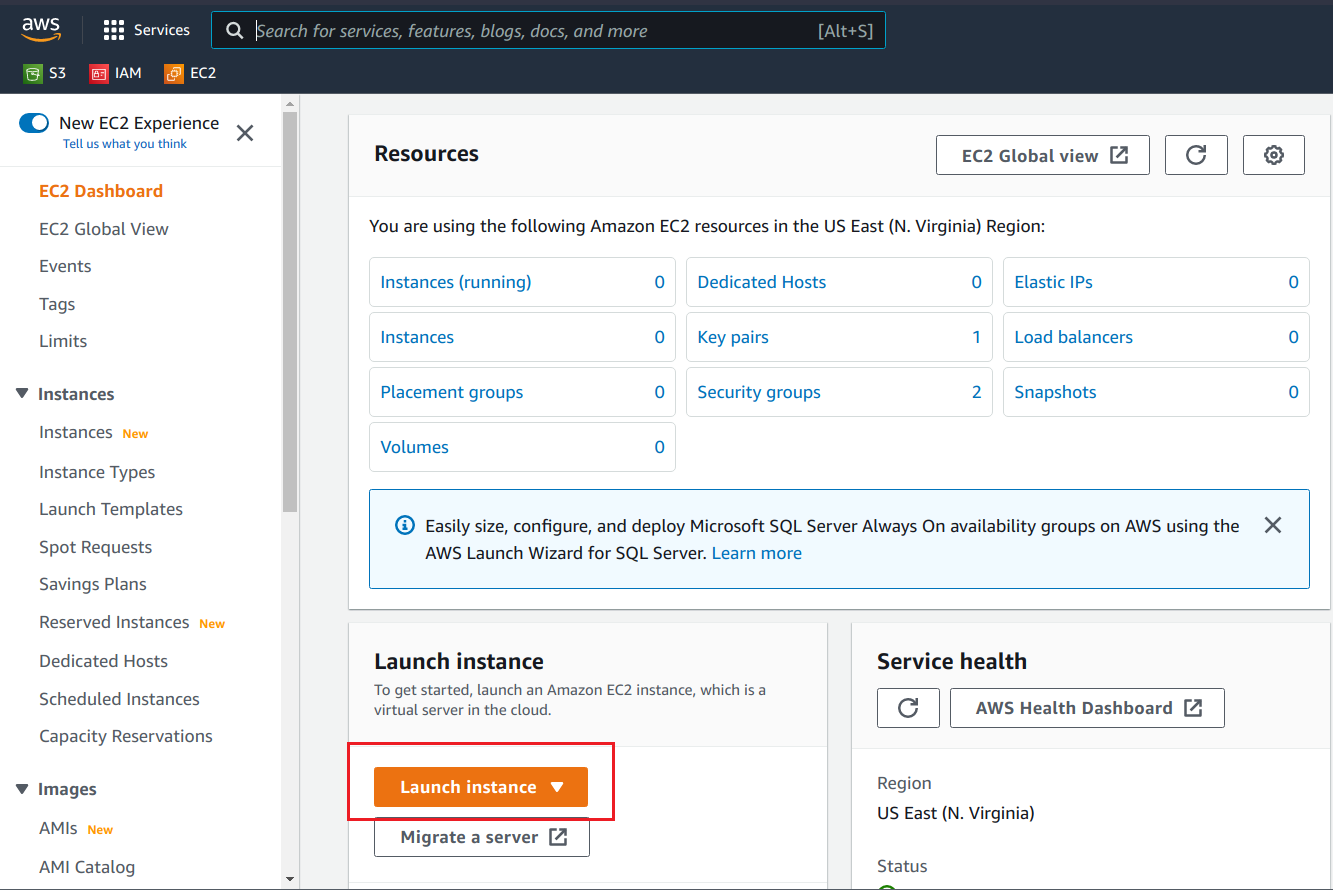Open Launch Templates in sidebar

[111, 509]
